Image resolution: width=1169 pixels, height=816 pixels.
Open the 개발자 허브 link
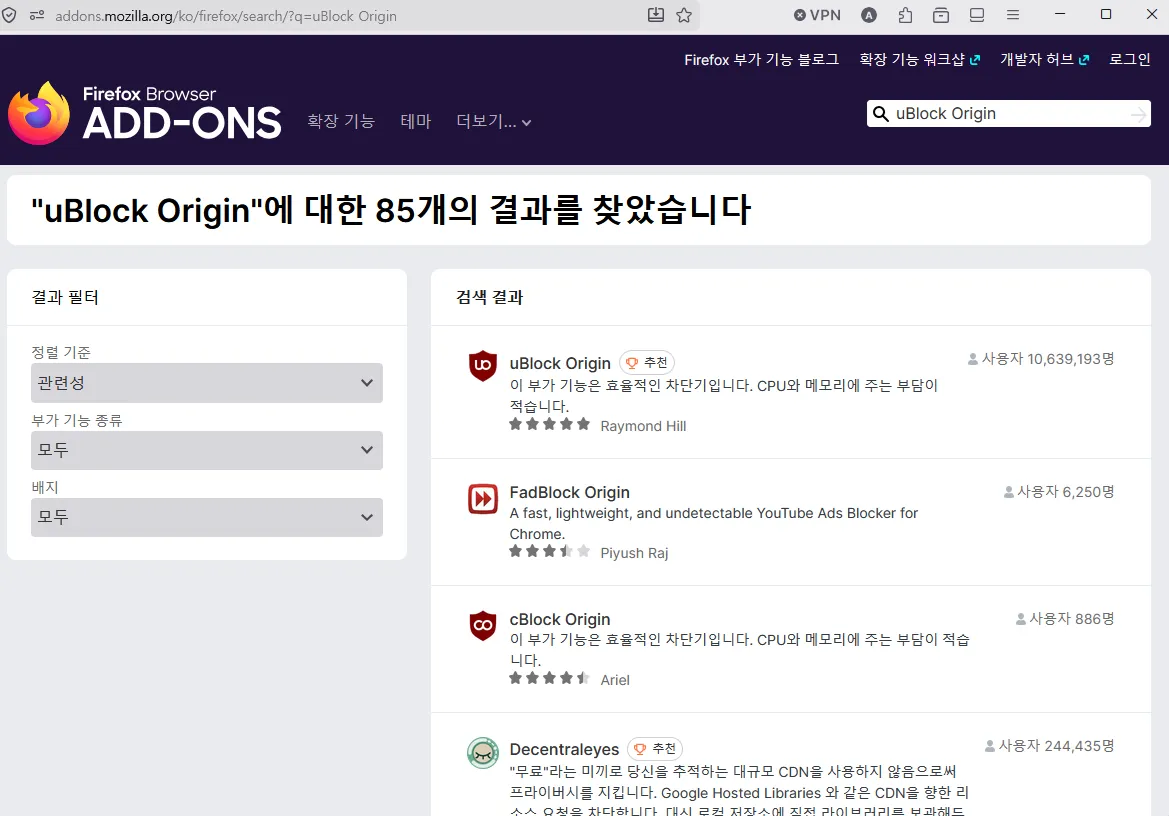click(1044, 60)
